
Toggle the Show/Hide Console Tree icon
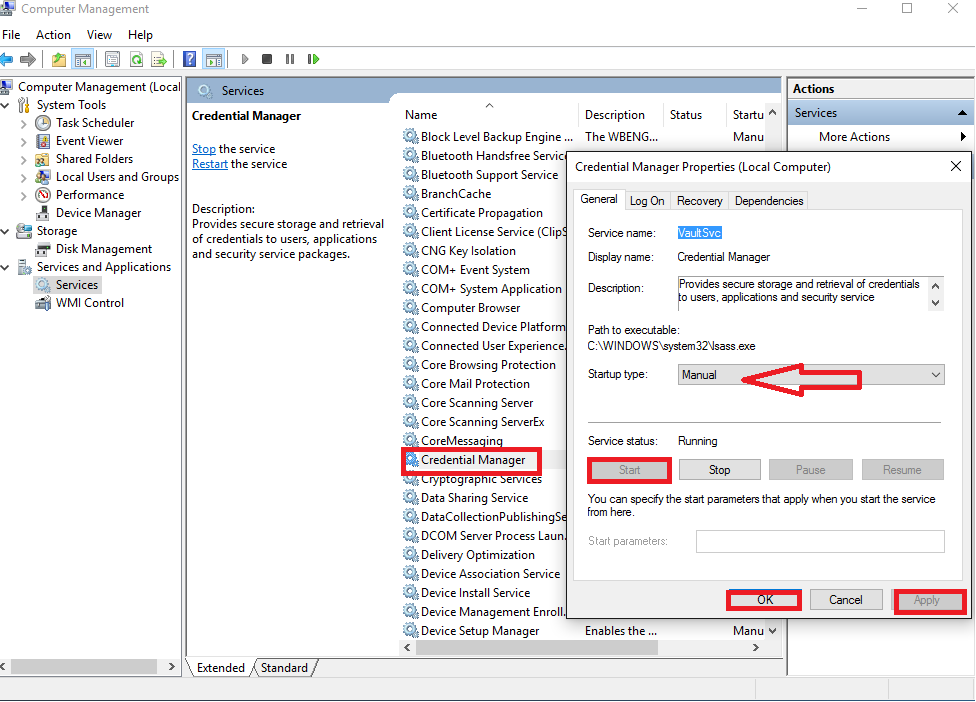(x=84, y=59)
